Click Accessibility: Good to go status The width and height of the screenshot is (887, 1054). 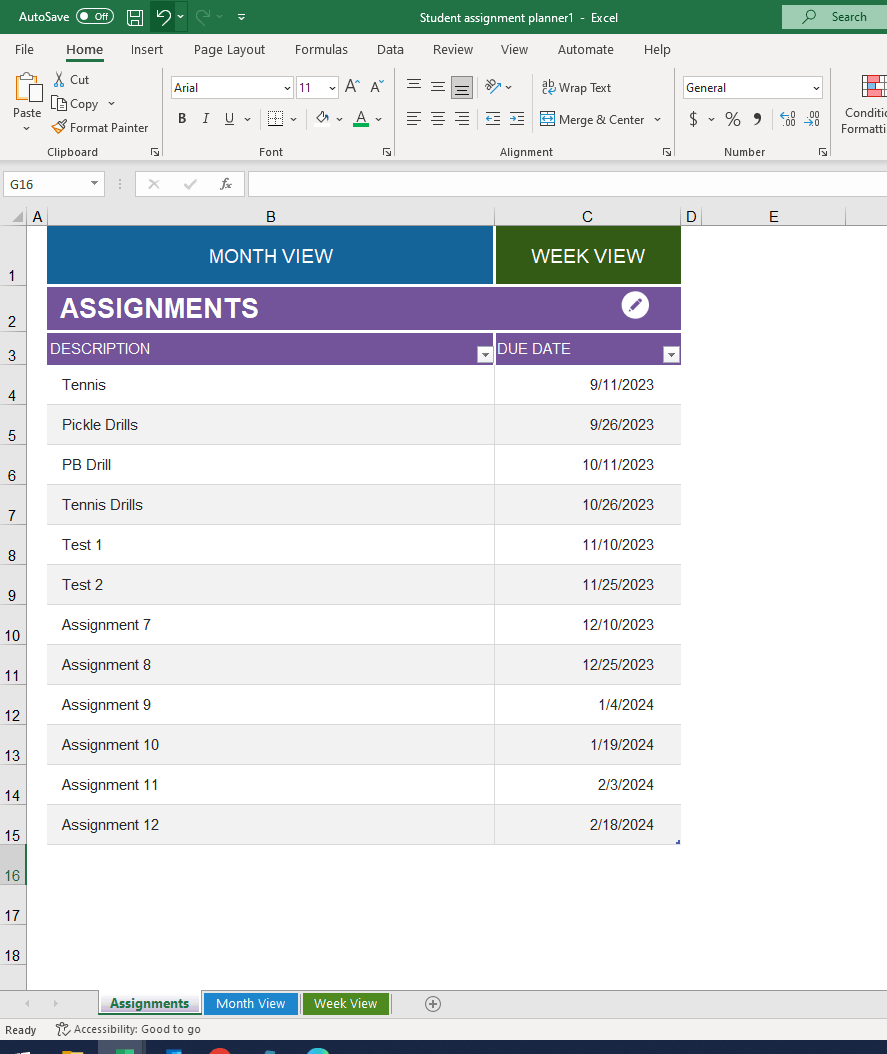[128, 1029]
